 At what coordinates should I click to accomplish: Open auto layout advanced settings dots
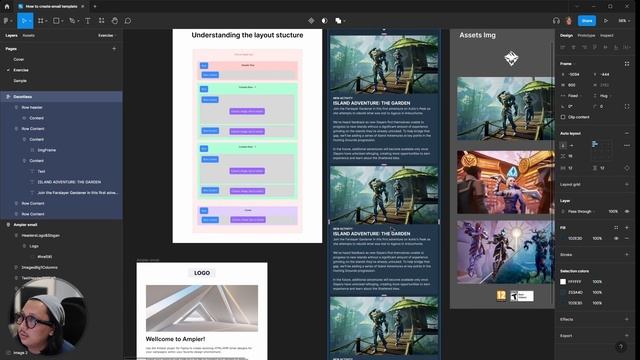(627, 145)
